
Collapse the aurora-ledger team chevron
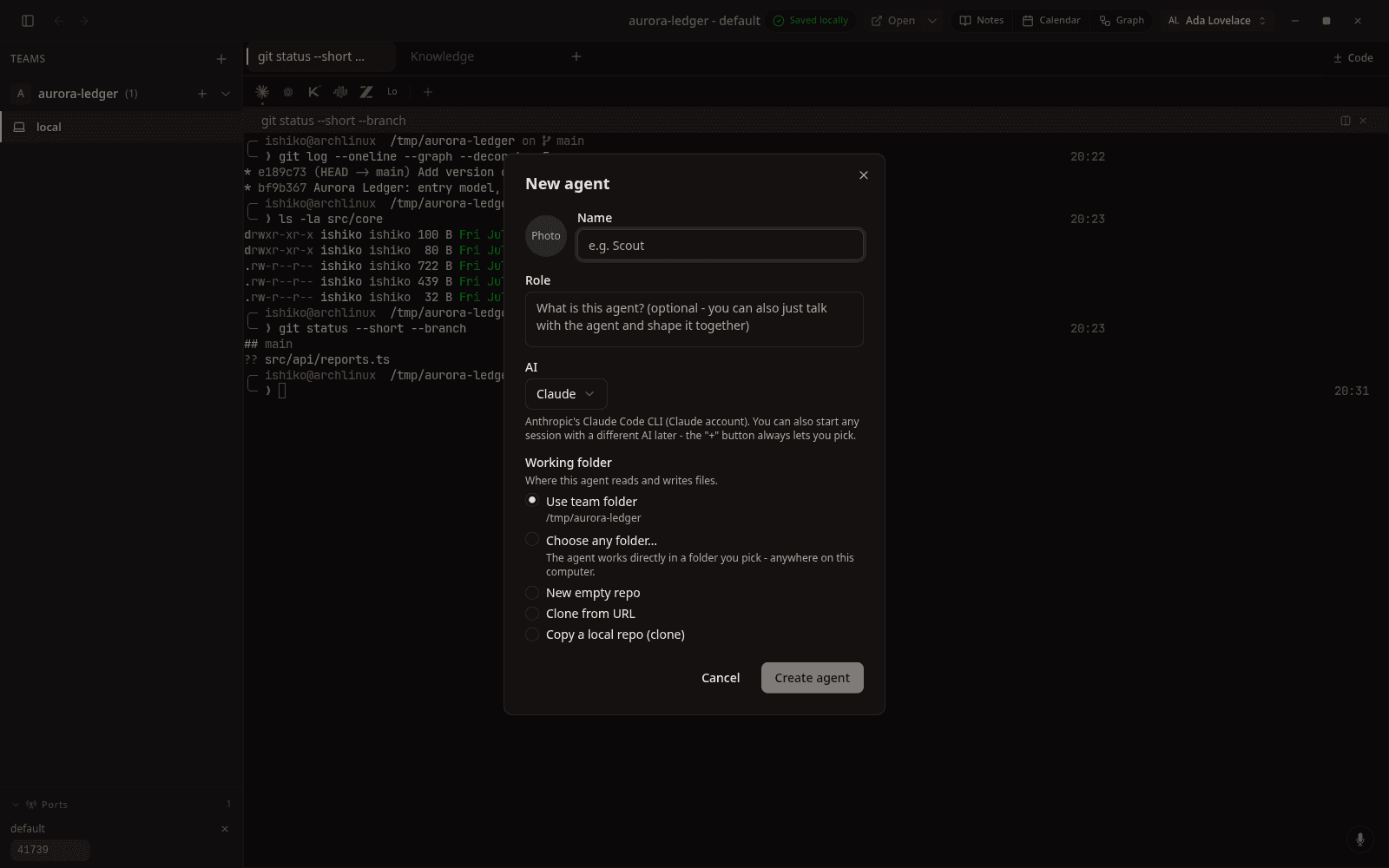coord(226,94)
